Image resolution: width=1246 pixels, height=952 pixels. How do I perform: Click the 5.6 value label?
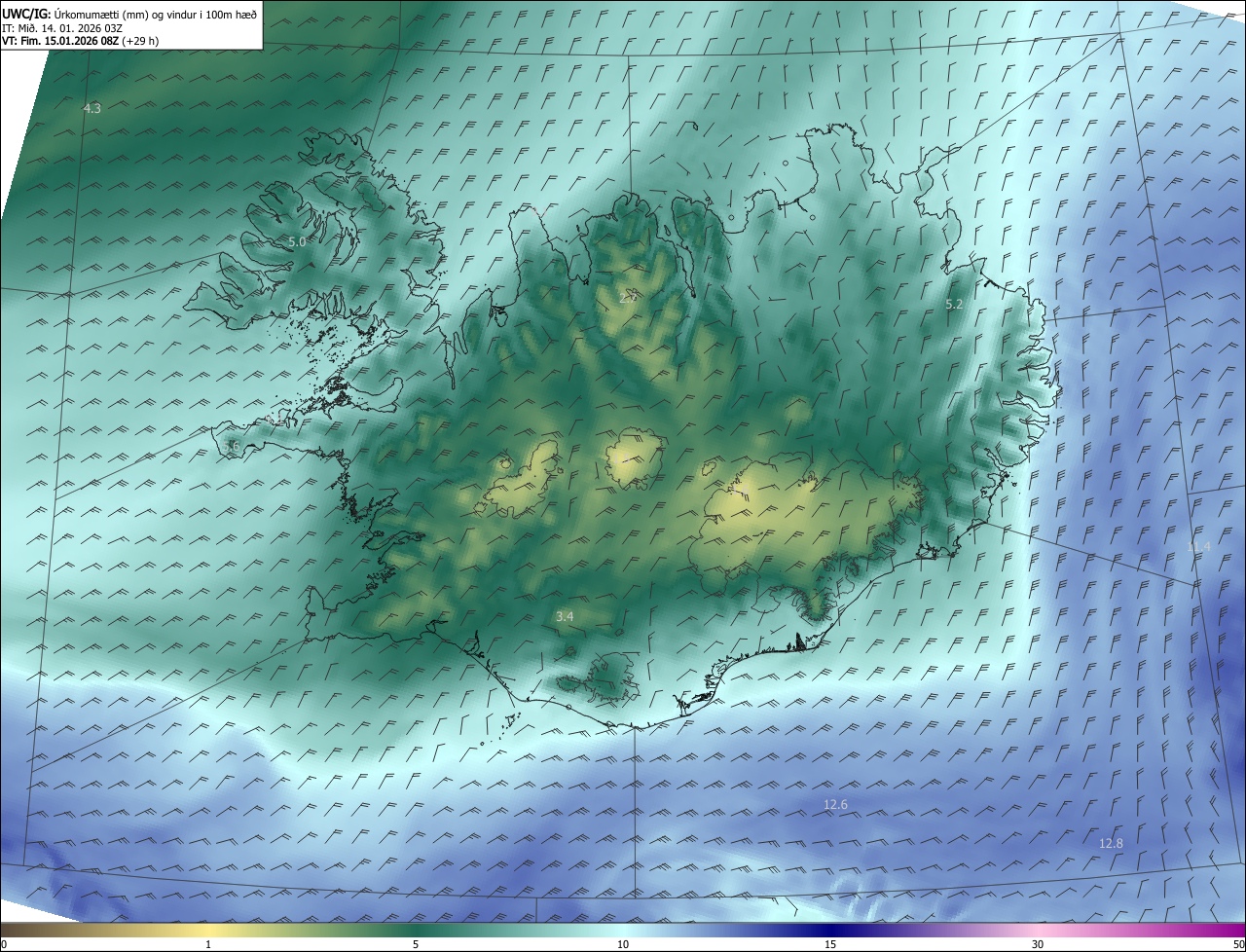(231, 446)
